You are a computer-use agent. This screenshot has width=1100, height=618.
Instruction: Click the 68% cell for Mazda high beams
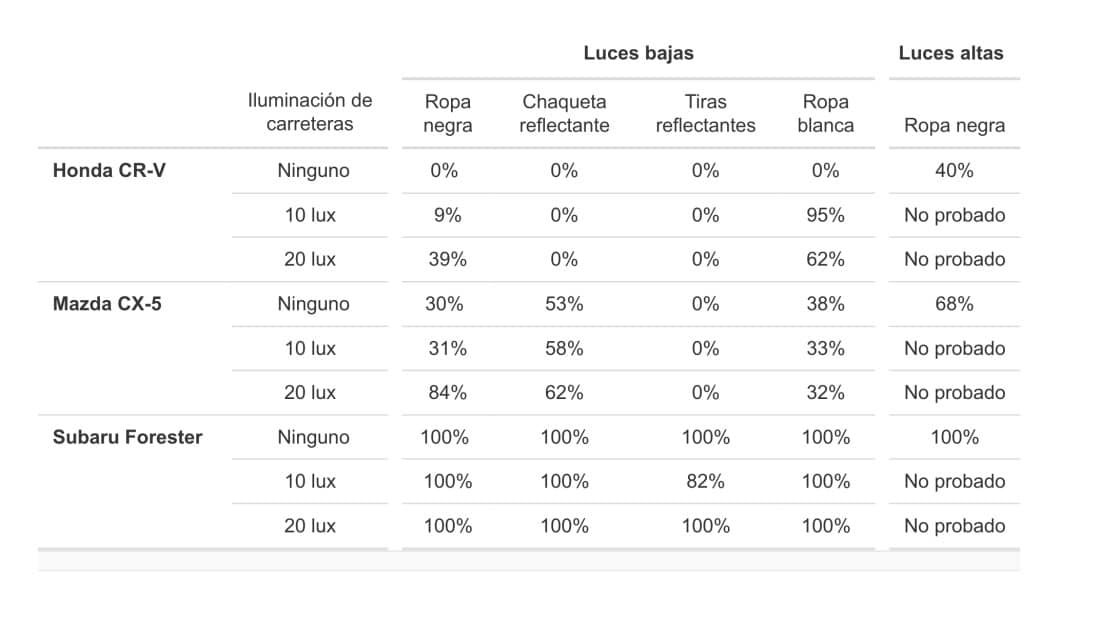pyautogui.click(x=954, y=304)
